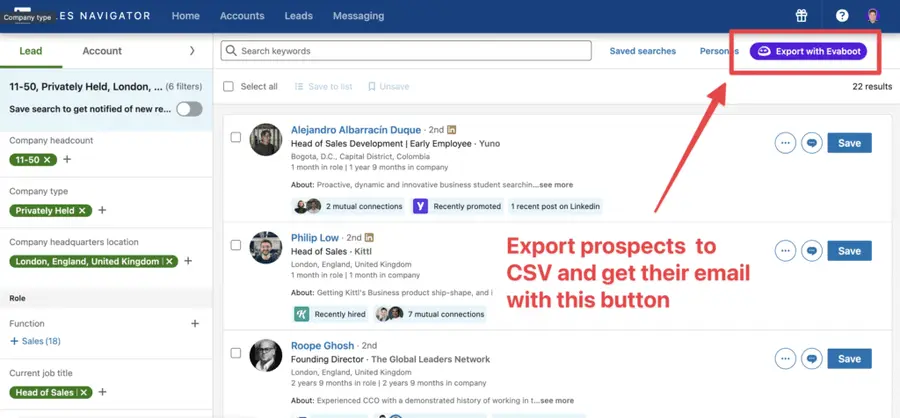Add Sales (18) function suggestion
This screenshot has height=418, width=900.
click(x=35, y=341)
